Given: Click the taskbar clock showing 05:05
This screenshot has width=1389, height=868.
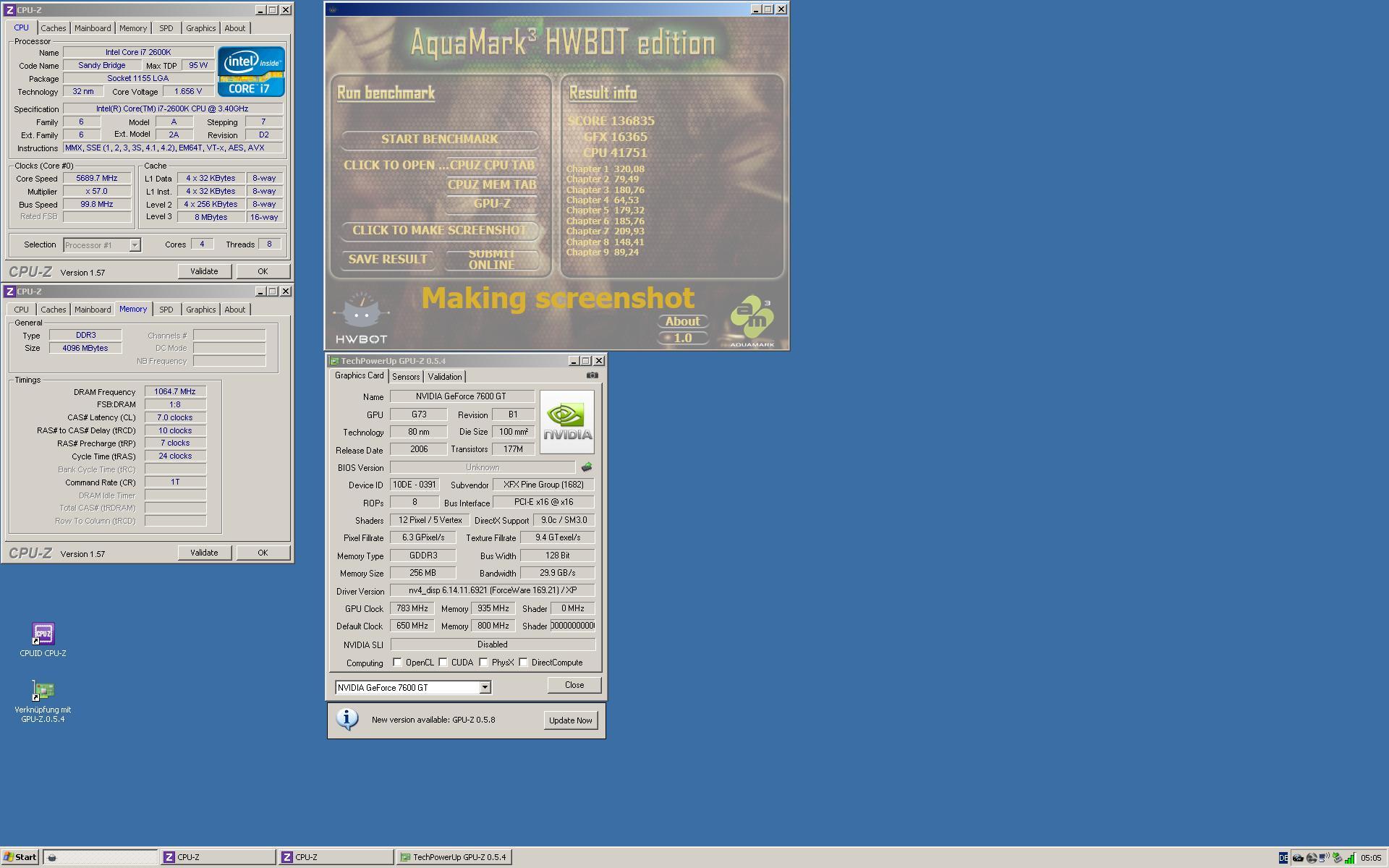Looking at the screenshot, I should tap(1371, 858).
